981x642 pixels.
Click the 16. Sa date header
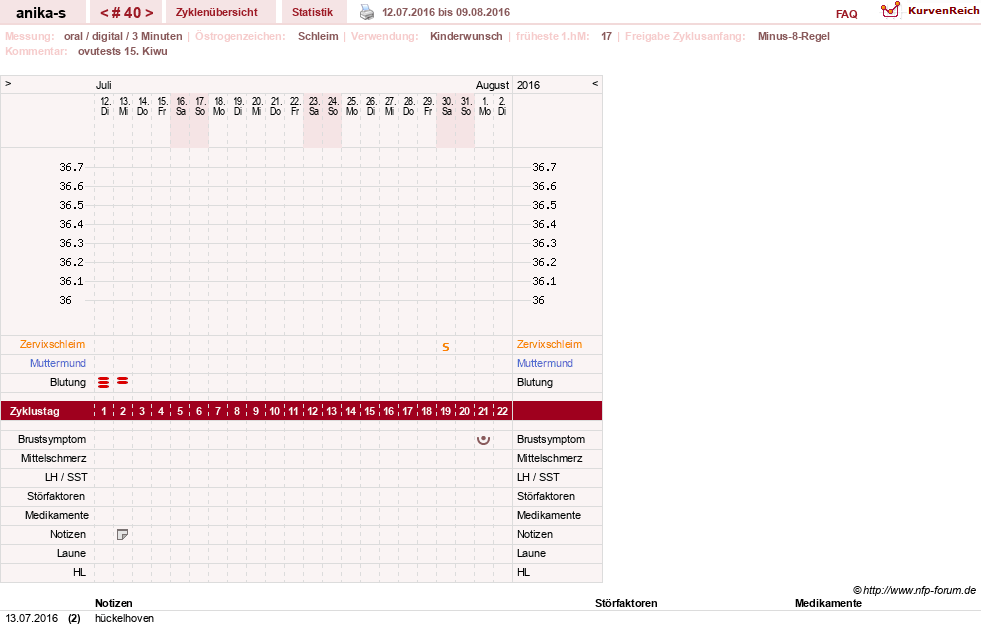click(181, 106)
